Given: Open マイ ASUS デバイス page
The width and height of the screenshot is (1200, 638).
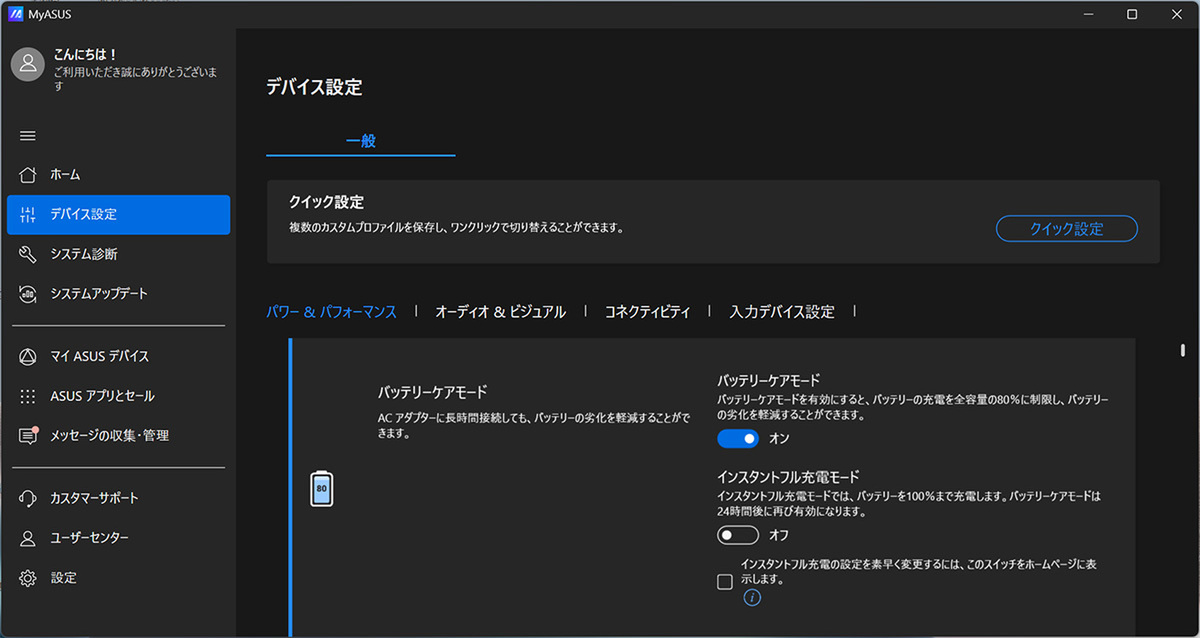Looking at the screenshot, I should [118, 356].
